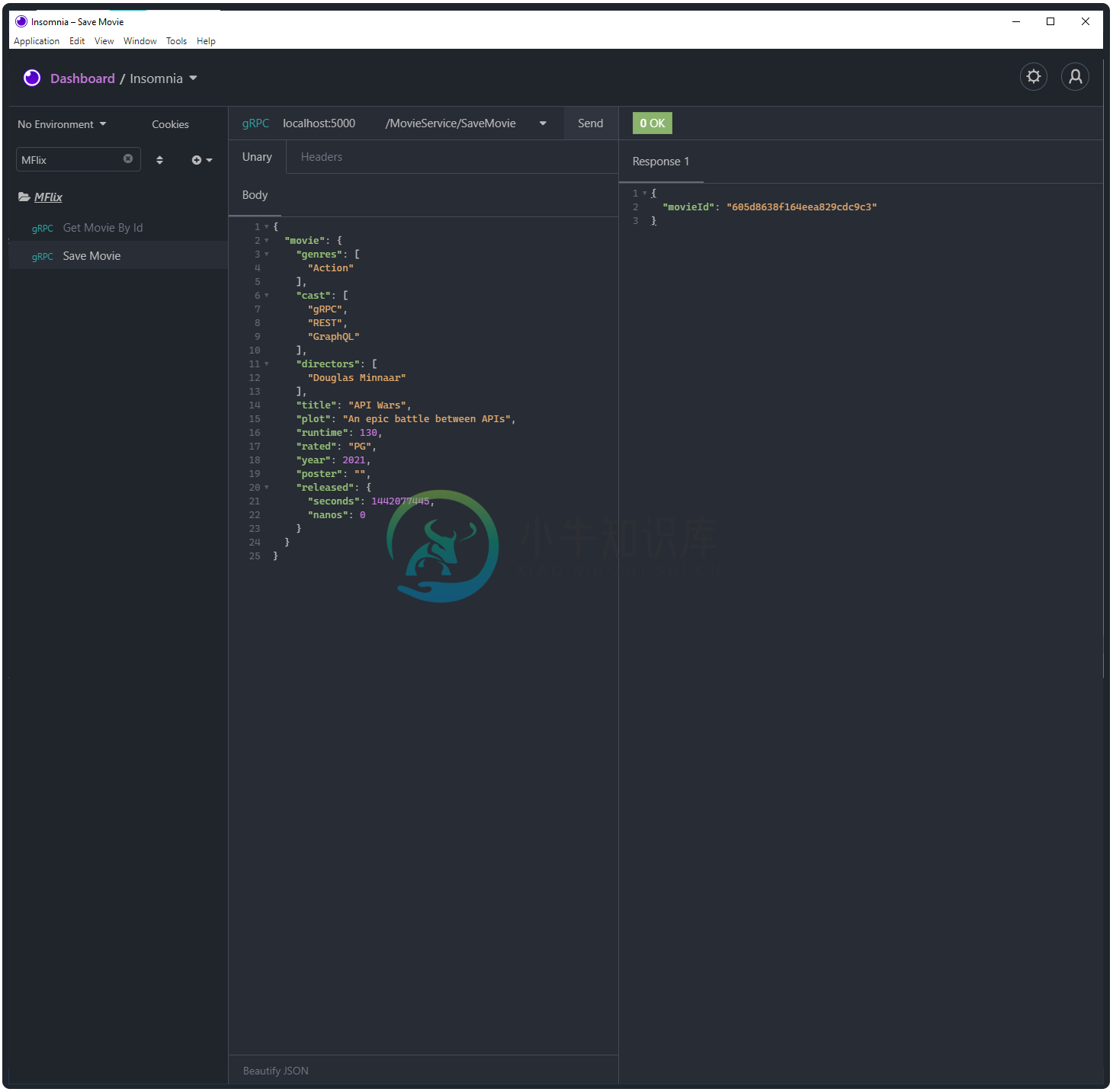
Task: Click gRPC tag beside Save Movie
Action: (43, 257)
